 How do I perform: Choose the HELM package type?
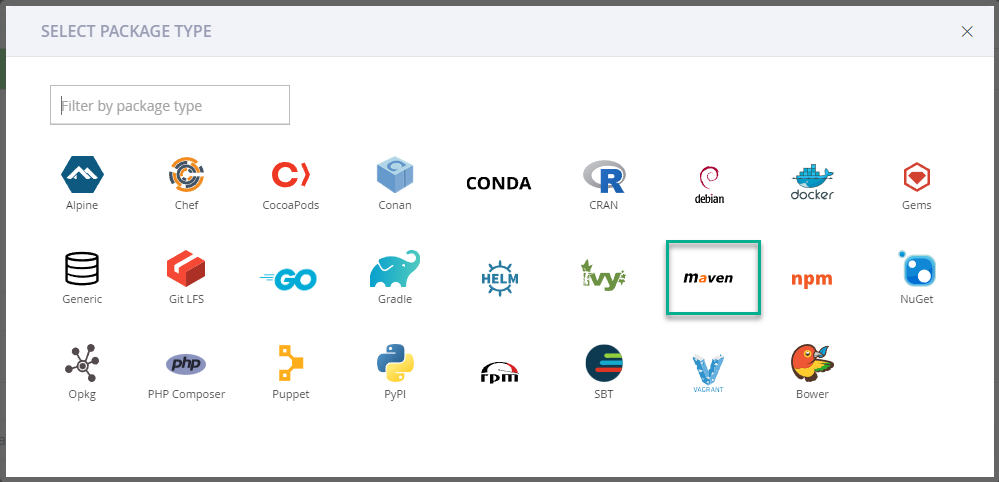(499, 277)
